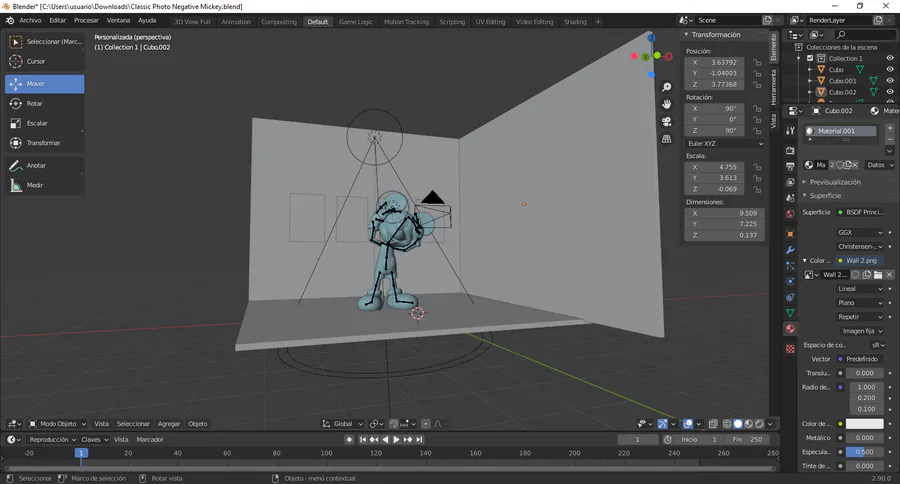This screenshot has width=900, height=484.
Task: Switch to the UV Editing workspace tab
Action: coord(490,22)
